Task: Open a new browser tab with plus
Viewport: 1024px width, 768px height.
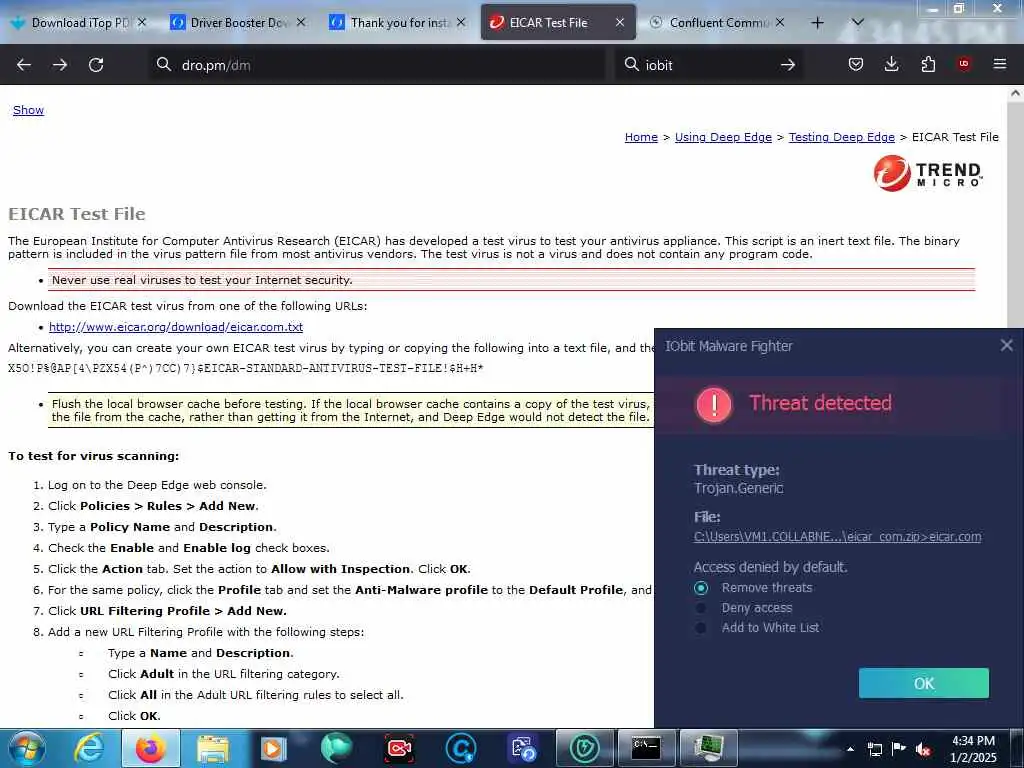Action: (x=817, y=23)
